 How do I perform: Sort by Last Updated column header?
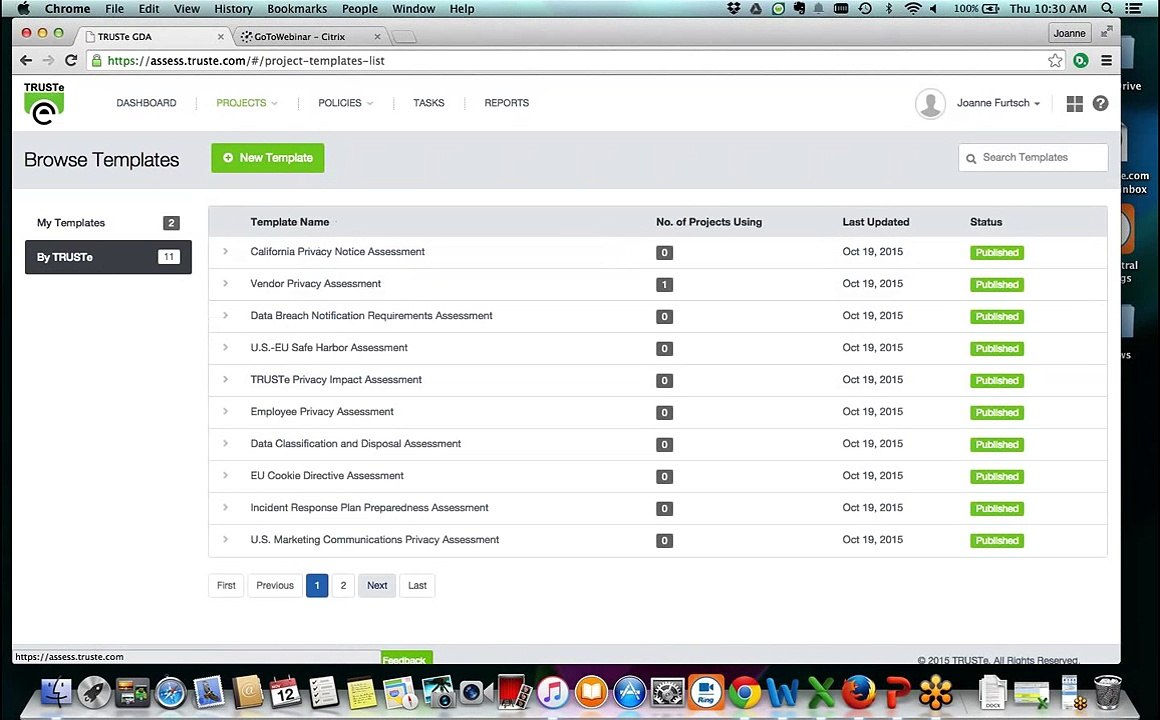(x=876, y=222)
